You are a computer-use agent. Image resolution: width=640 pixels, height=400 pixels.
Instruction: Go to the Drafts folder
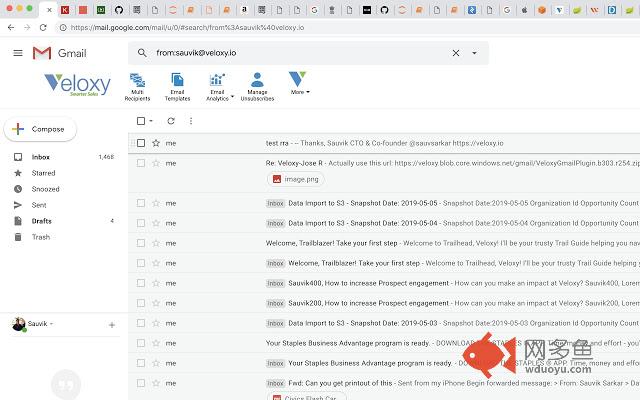[42, 221]
